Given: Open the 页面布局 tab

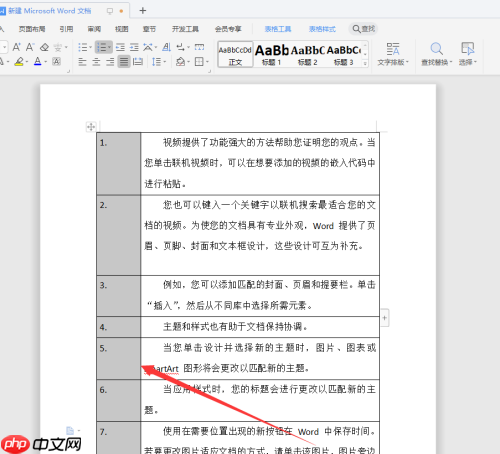Looking at the screenshot, I should [32, 29].
